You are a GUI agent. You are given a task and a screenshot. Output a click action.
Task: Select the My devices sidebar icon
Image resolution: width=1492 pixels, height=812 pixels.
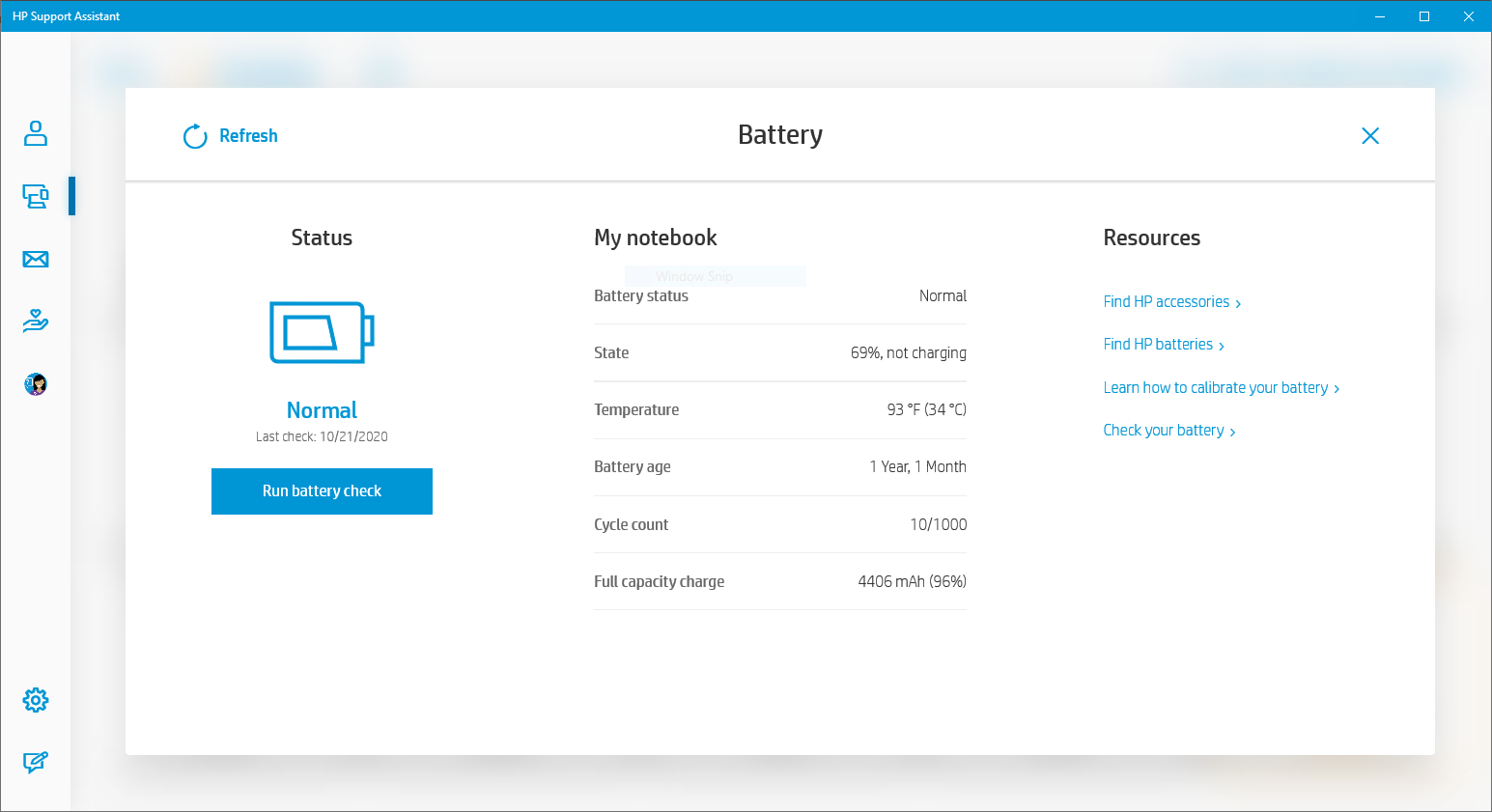[x=36, y=196]
